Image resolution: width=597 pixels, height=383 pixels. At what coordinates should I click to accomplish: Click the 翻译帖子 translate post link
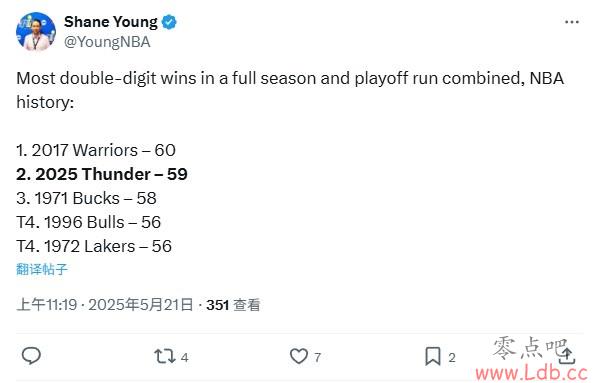point(42,269)
